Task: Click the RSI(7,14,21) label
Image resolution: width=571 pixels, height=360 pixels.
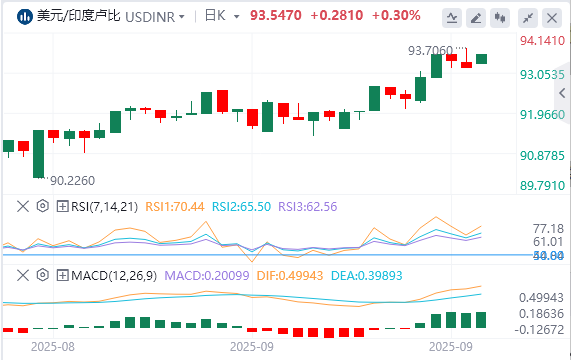Action: point(105,207)
